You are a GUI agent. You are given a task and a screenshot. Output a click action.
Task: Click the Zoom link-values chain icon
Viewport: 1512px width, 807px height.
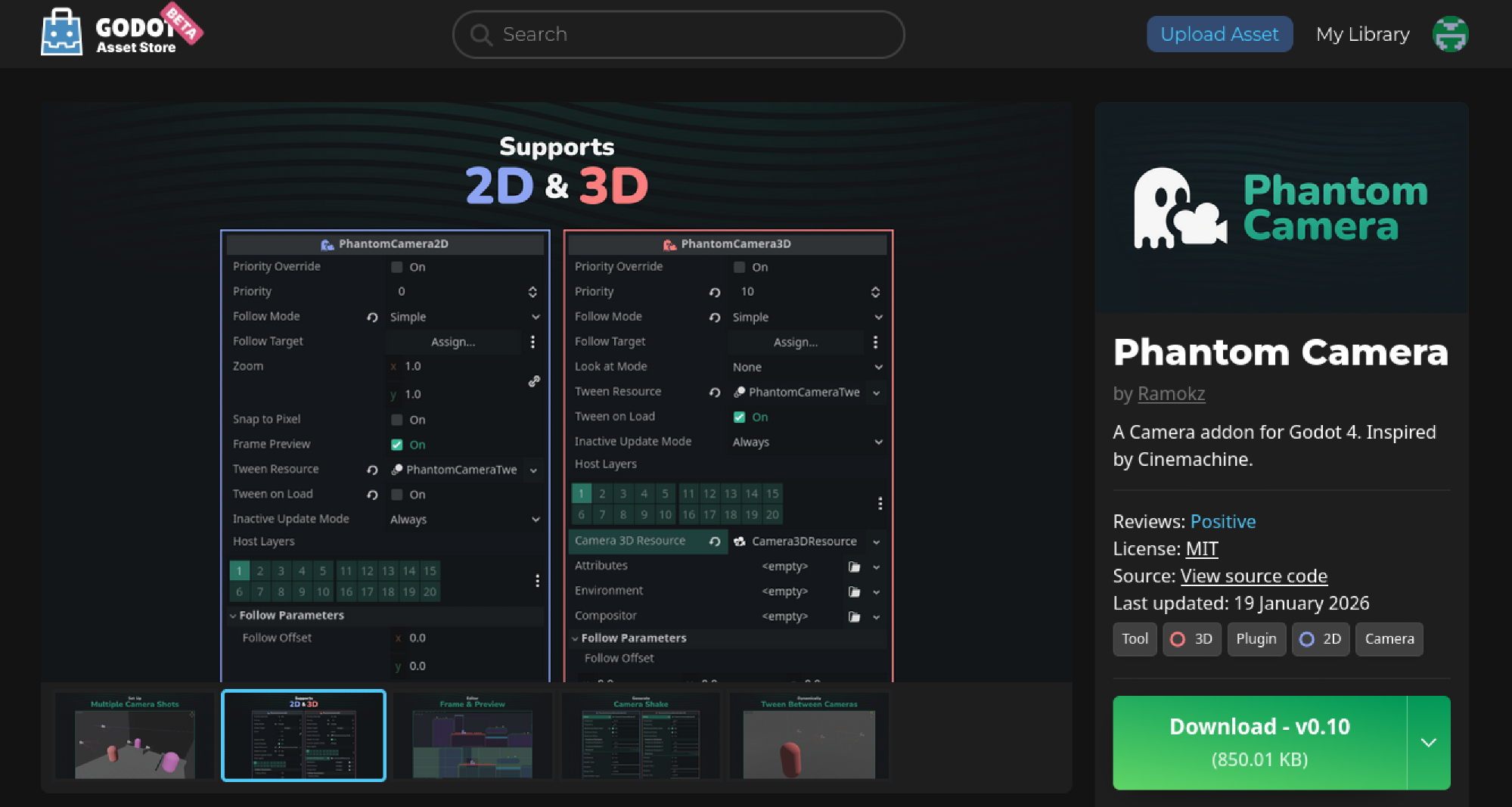pos(534,381)
